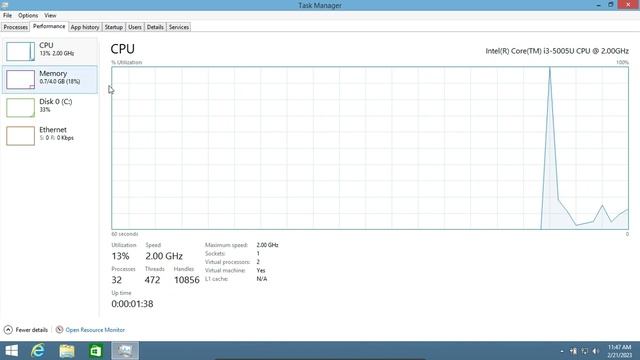Select the CPU graph thumbnail in sidebar
The image size is (640, 360).
tap(20, 51)
